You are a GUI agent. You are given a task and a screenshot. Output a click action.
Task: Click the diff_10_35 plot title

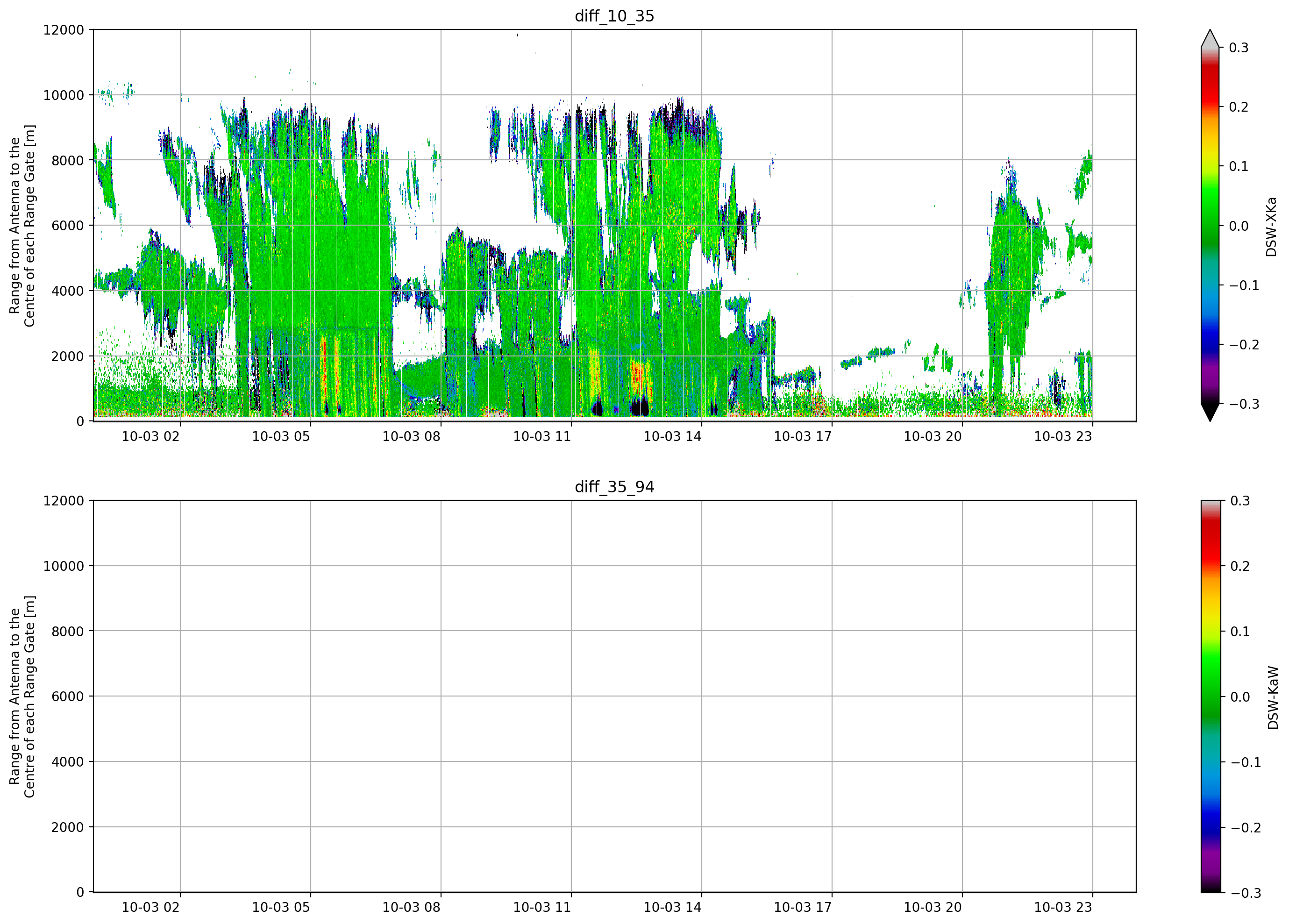coord(614,16)
